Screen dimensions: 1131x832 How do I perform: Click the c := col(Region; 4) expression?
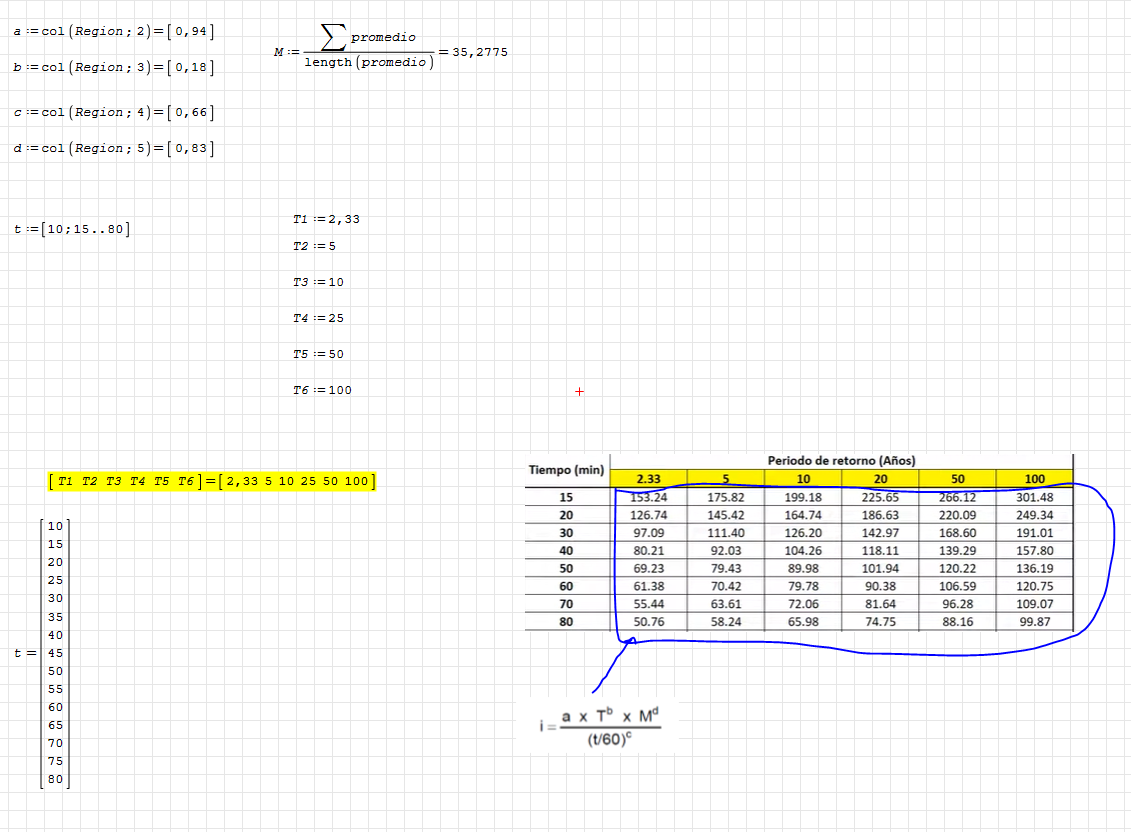tap(113, 112)
